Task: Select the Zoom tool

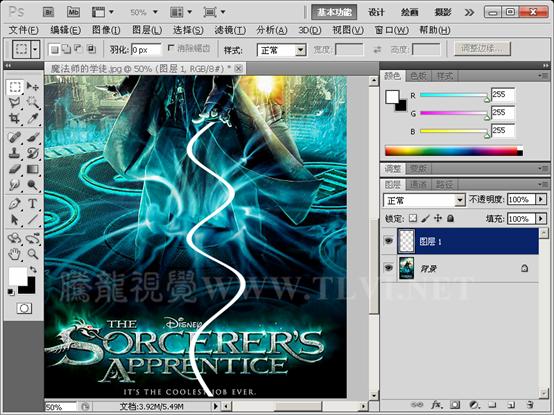Action: [33, 254]
